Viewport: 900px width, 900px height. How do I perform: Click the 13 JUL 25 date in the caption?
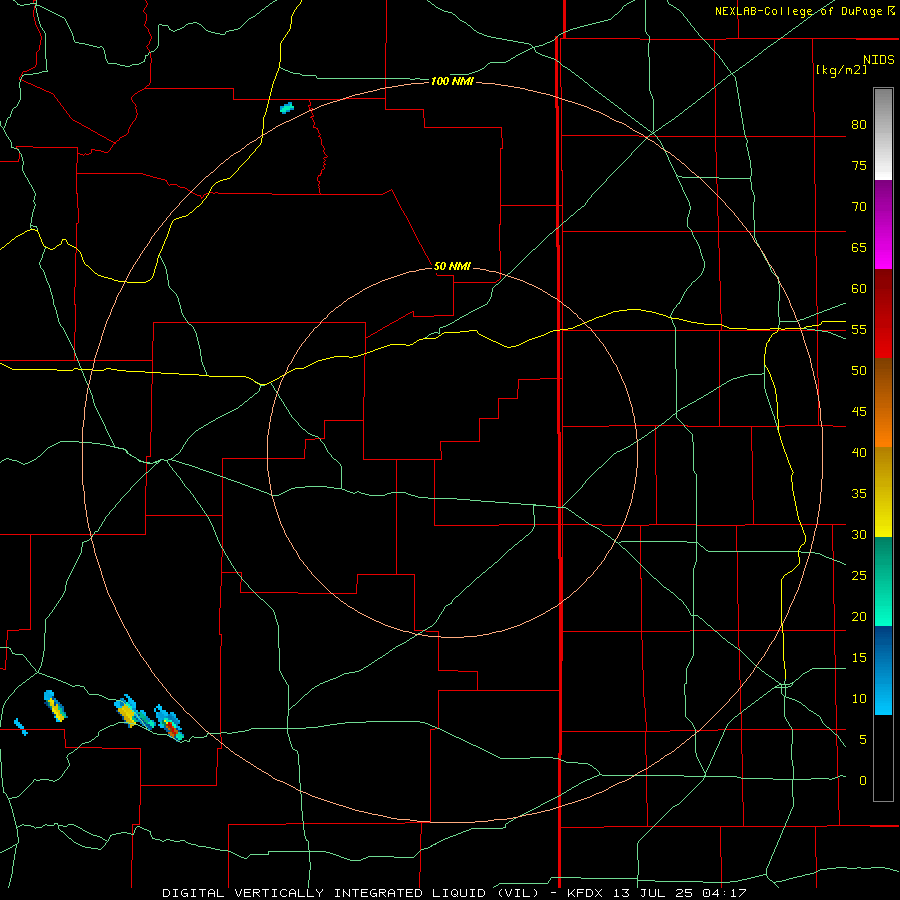653,893
